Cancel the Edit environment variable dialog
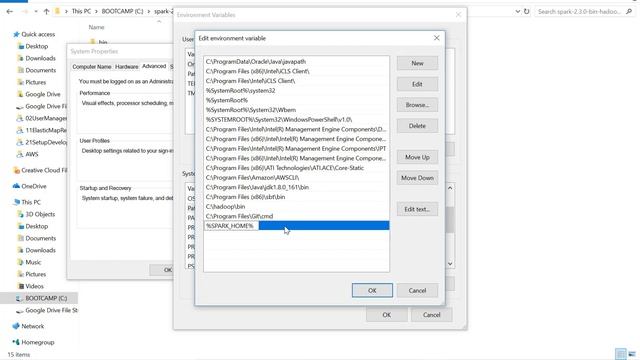 pos(417,290)
